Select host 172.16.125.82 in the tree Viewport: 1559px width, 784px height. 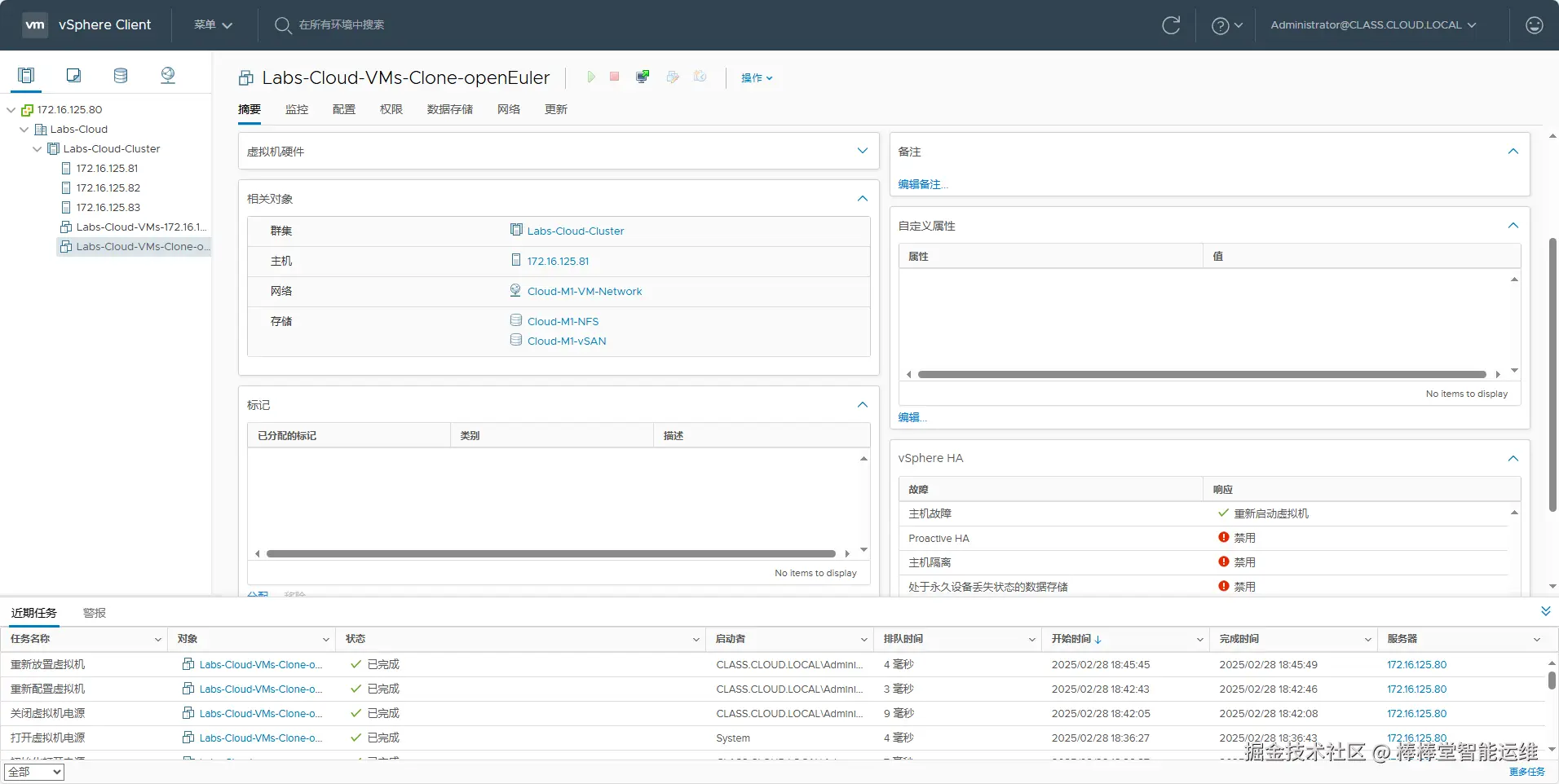[108, 188]
